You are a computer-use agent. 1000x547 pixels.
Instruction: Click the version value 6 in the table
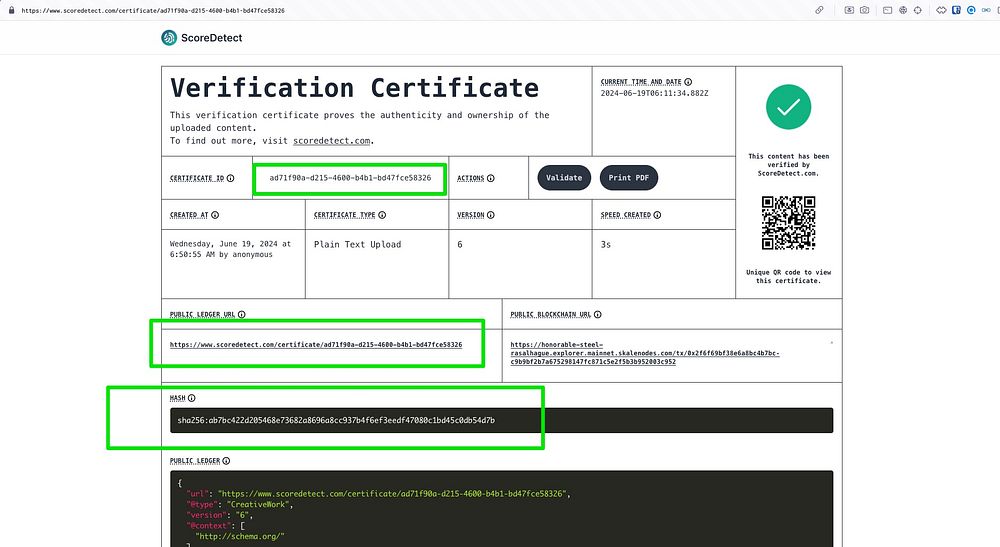(460, 244)
